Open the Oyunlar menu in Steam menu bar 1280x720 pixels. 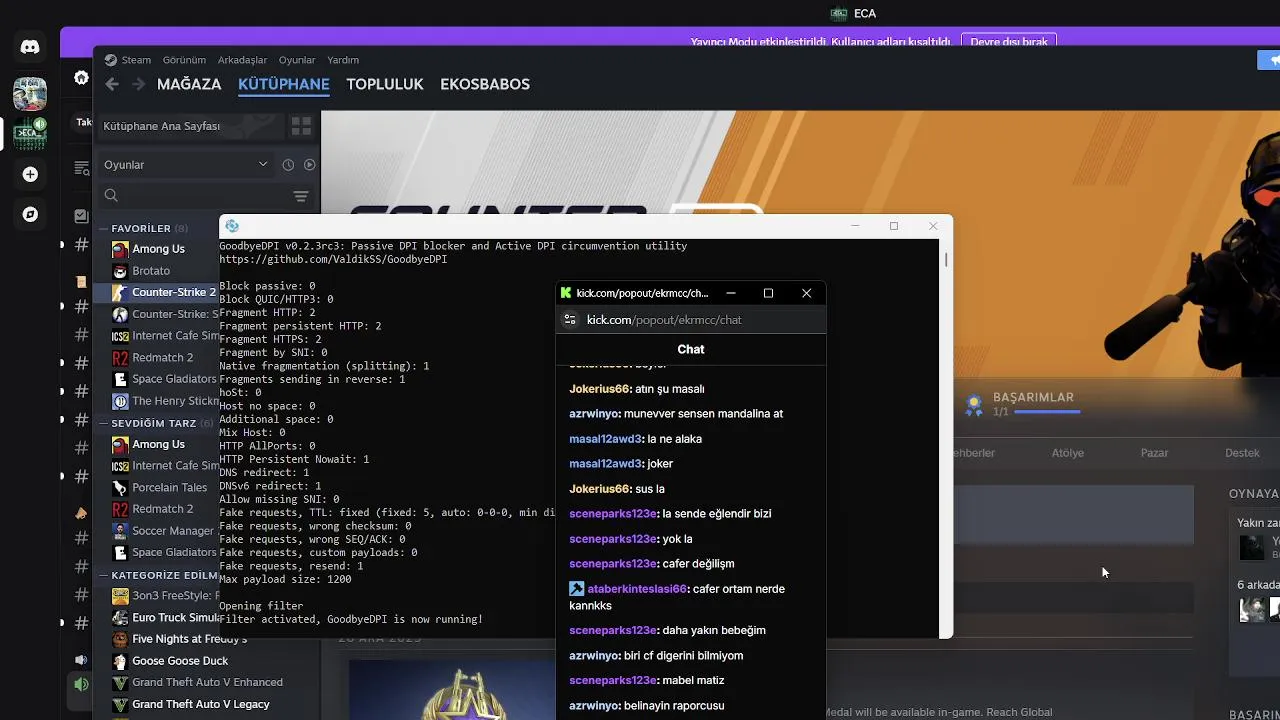point(297,60)
